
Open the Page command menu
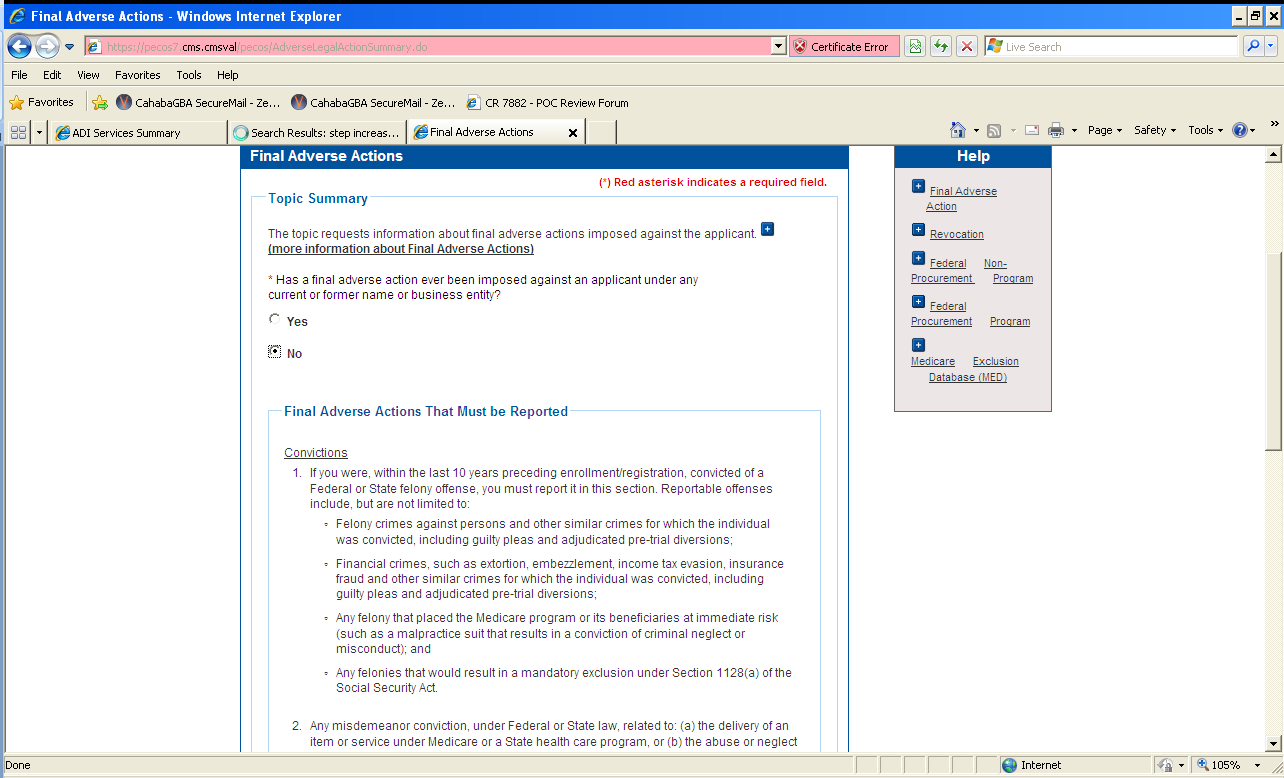[1105, 130]
